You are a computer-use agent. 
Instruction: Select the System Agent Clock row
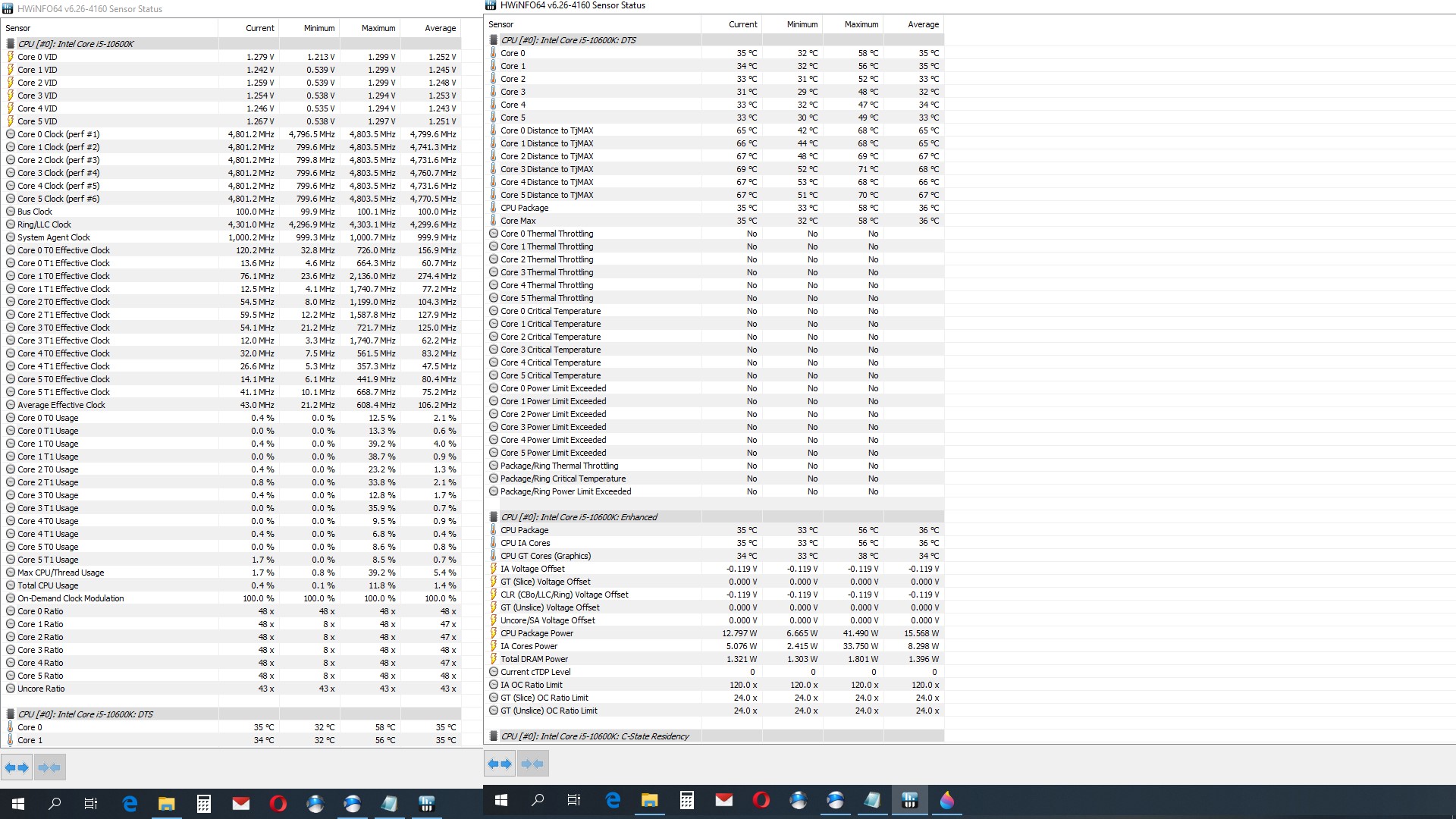(53, 237)
